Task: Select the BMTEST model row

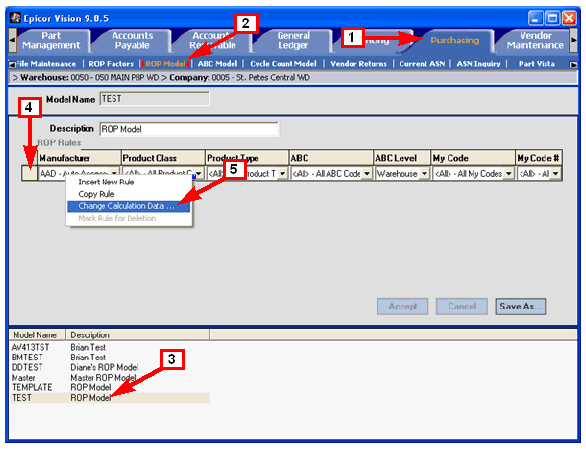Action: tap(110, 358)
